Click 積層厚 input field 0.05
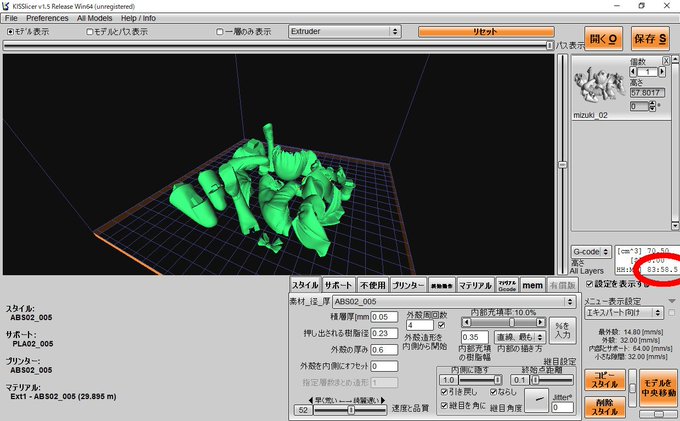The image size is (680, 421). click(384, 317)
